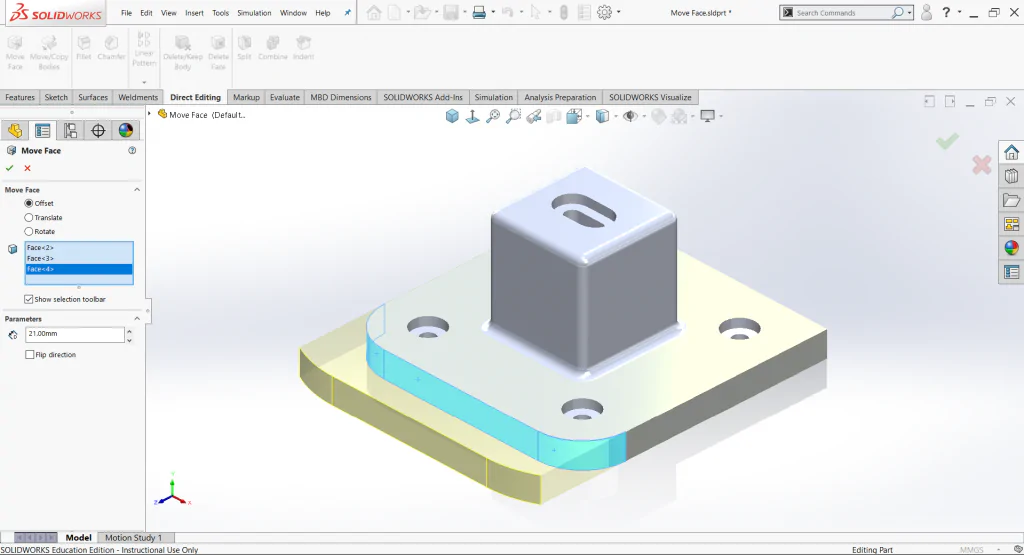Open File Explorer folder in task pane

(1012, 200)
